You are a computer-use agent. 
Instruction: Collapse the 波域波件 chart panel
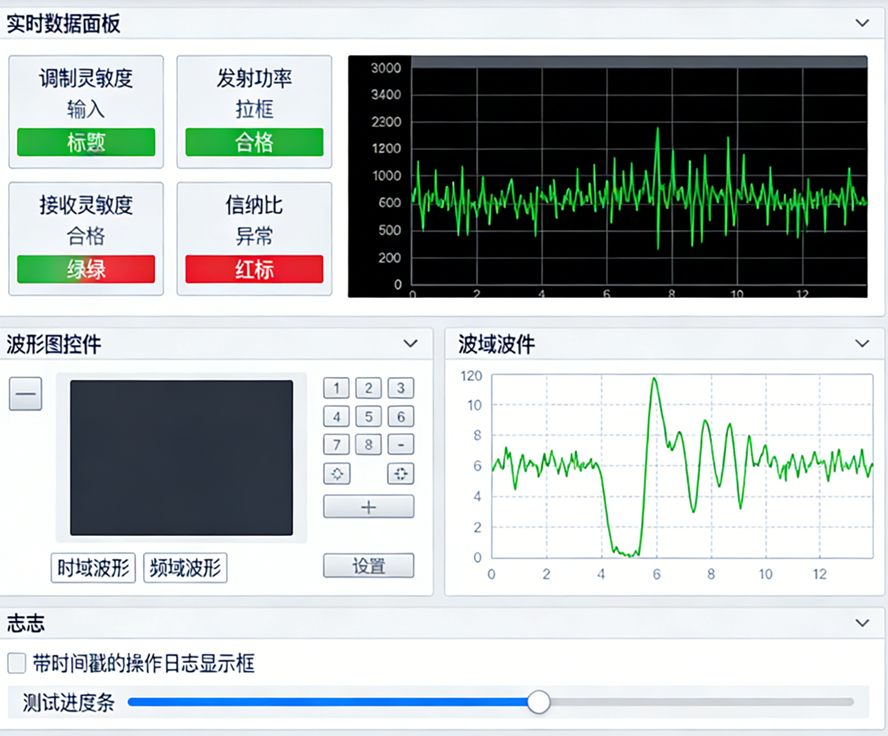[863, 344]
